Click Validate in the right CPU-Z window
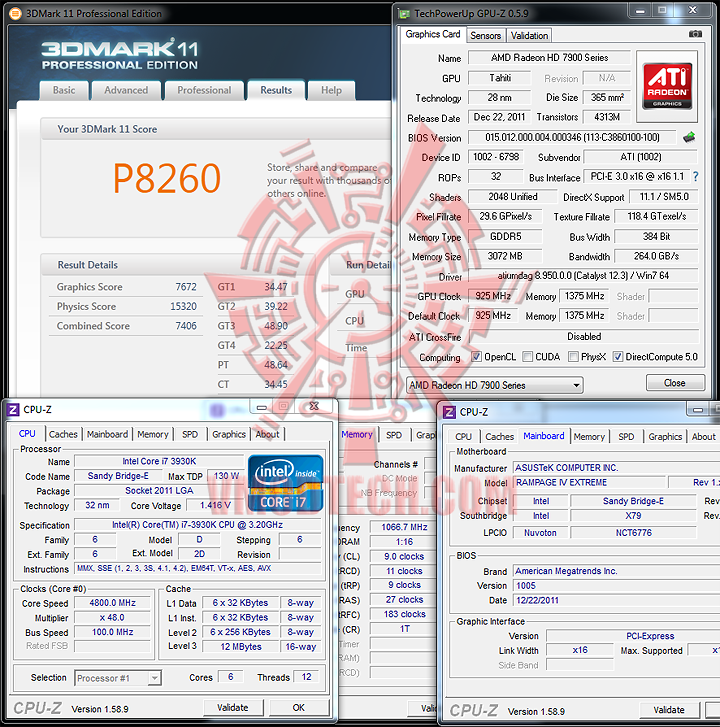 tap(669, 710)
